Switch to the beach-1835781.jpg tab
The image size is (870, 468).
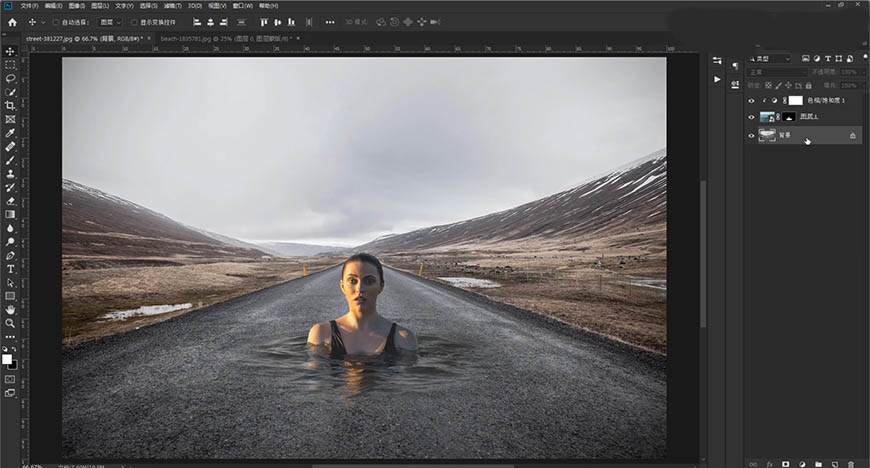(225, 38)
